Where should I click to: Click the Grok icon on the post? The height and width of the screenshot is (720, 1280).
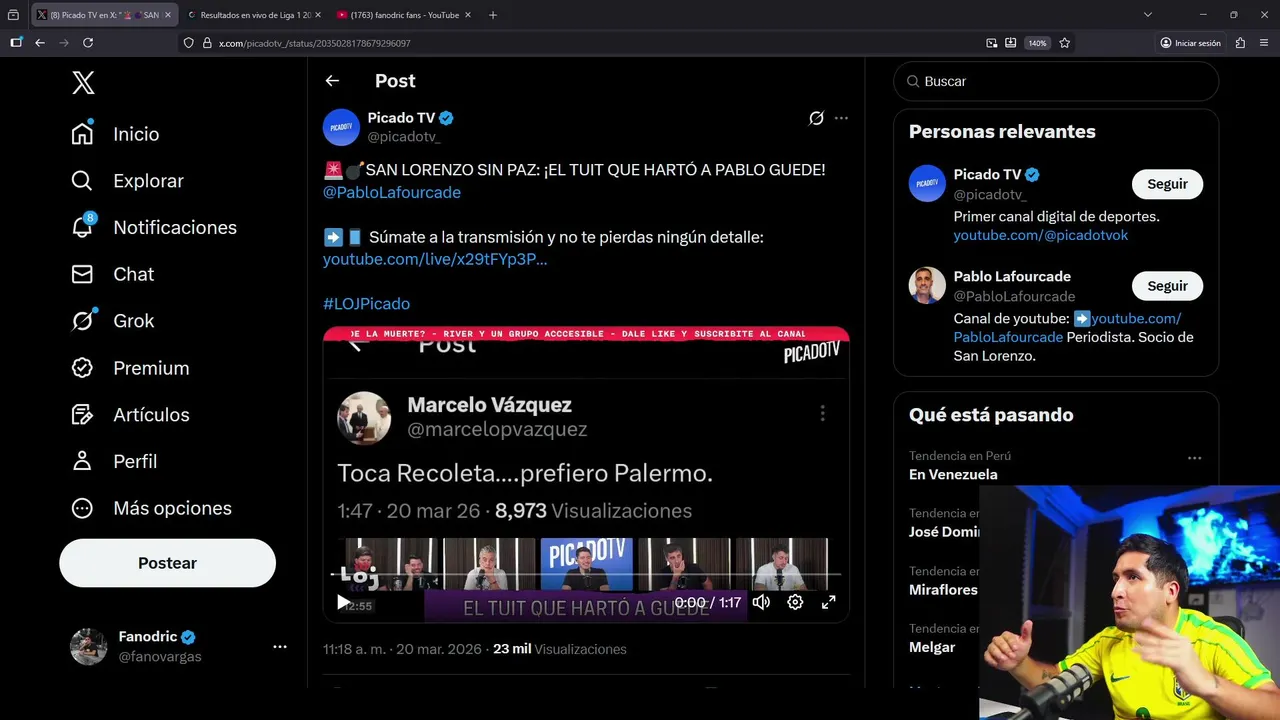pos(816,118)
